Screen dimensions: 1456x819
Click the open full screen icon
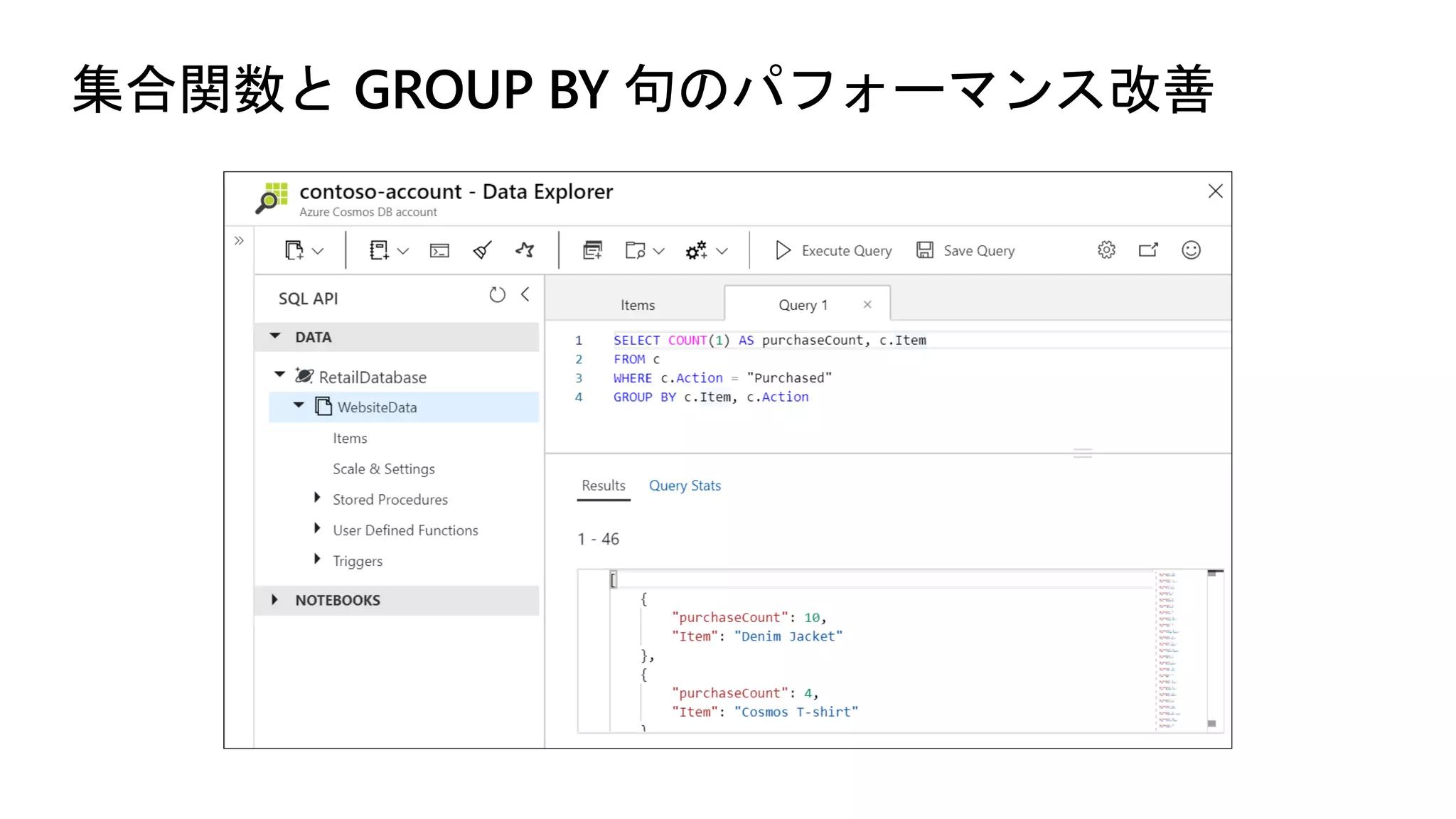tap(1148, 250)
